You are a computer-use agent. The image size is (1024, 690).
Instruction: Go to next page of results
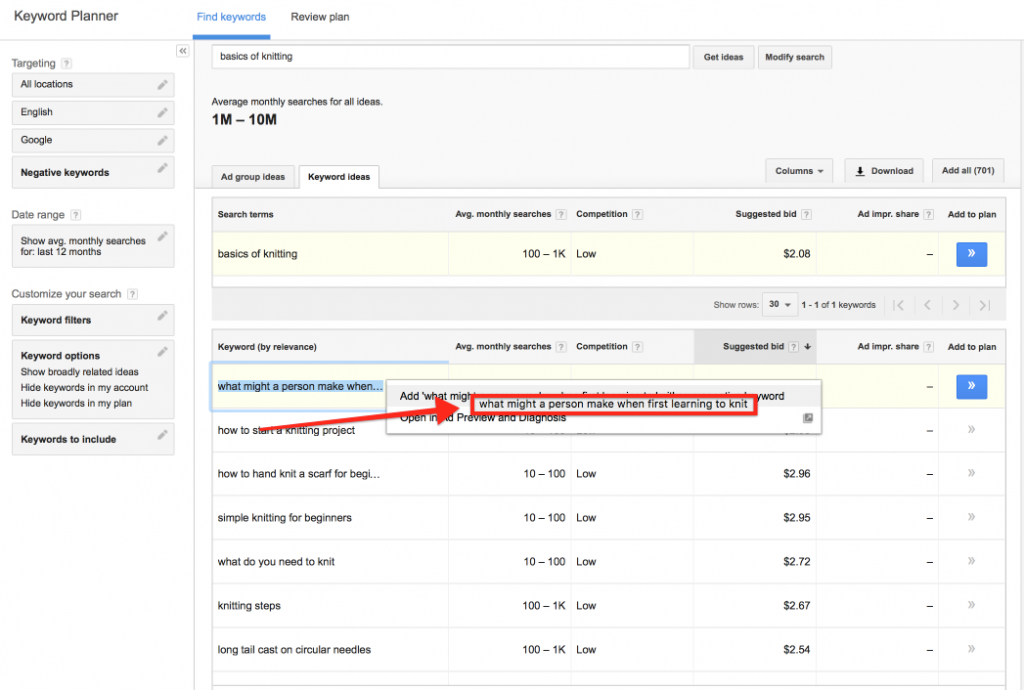coord(955,305)
